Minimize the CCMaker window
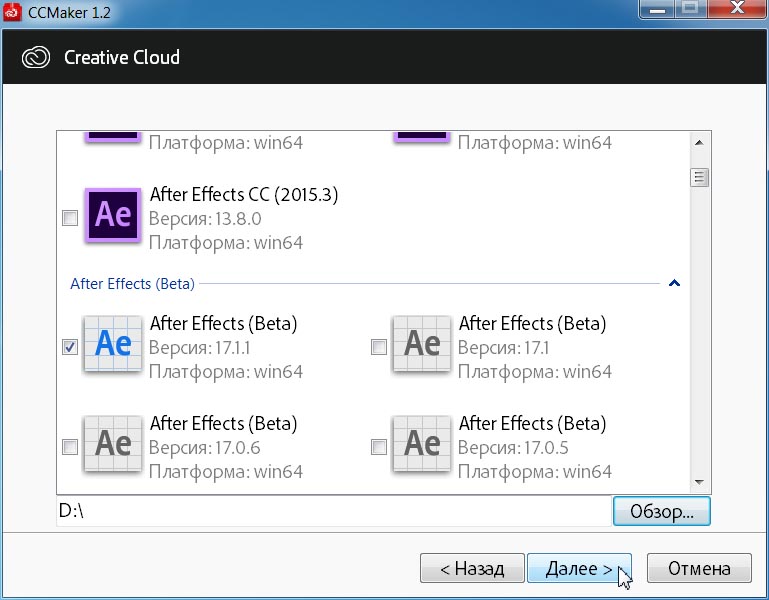Screen dimensions: 769x600 (658, 9)
